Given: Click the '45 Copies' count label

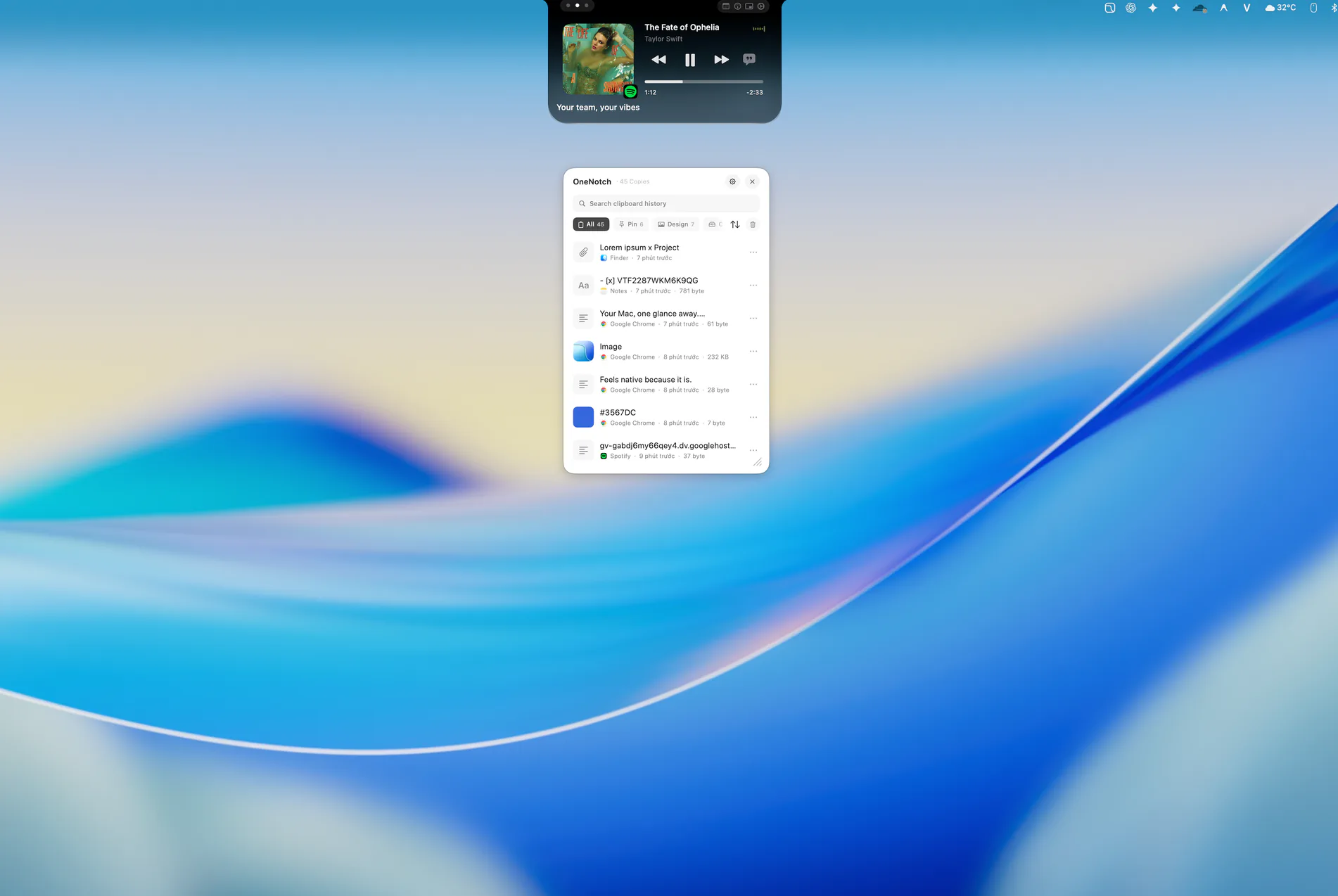Looking at the screenshot, I should (x=635, y=181).
